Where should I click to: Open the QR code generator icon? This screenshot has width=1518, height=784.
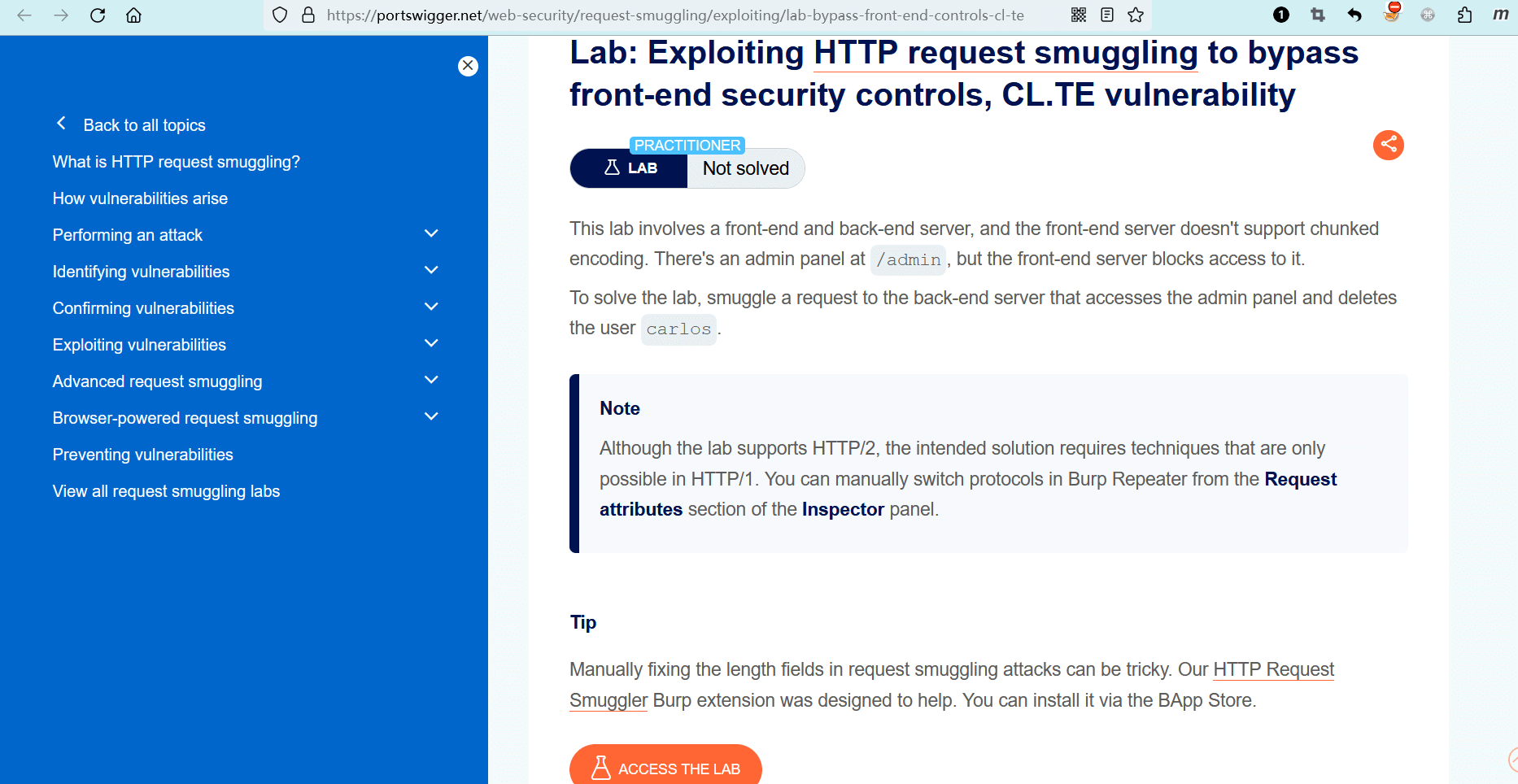click(1079, 15)
